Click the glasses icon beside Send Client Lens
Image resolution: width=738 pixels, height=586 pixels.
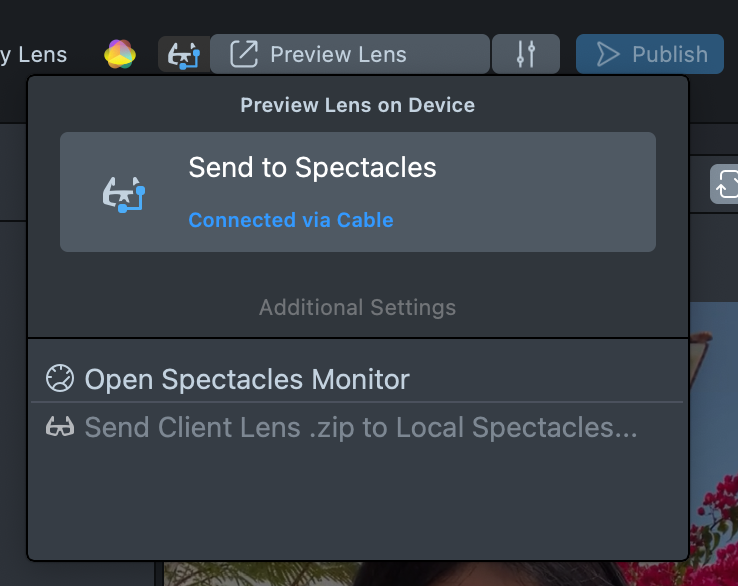[x=60, y=426]
